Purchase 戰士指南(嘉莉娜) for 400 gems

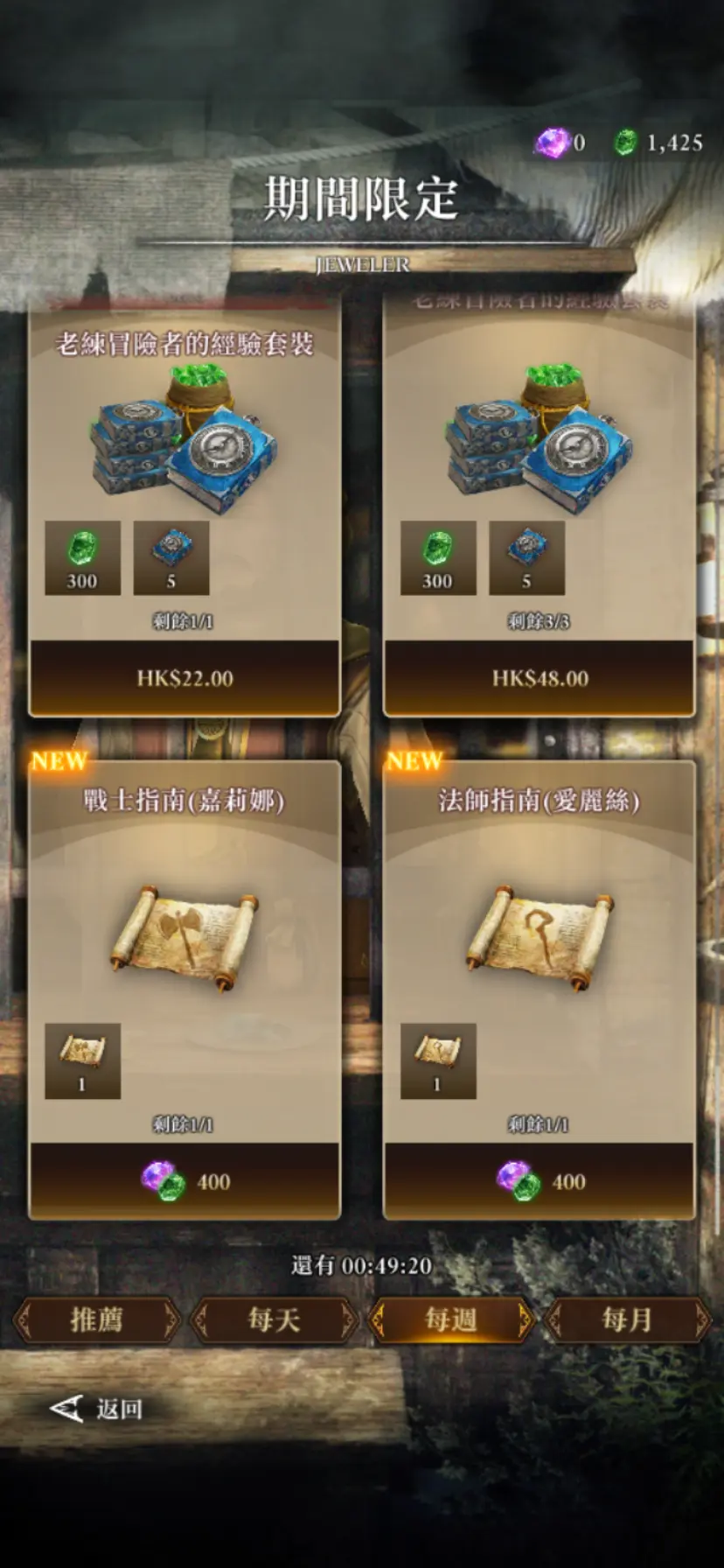pos(184,1181)
